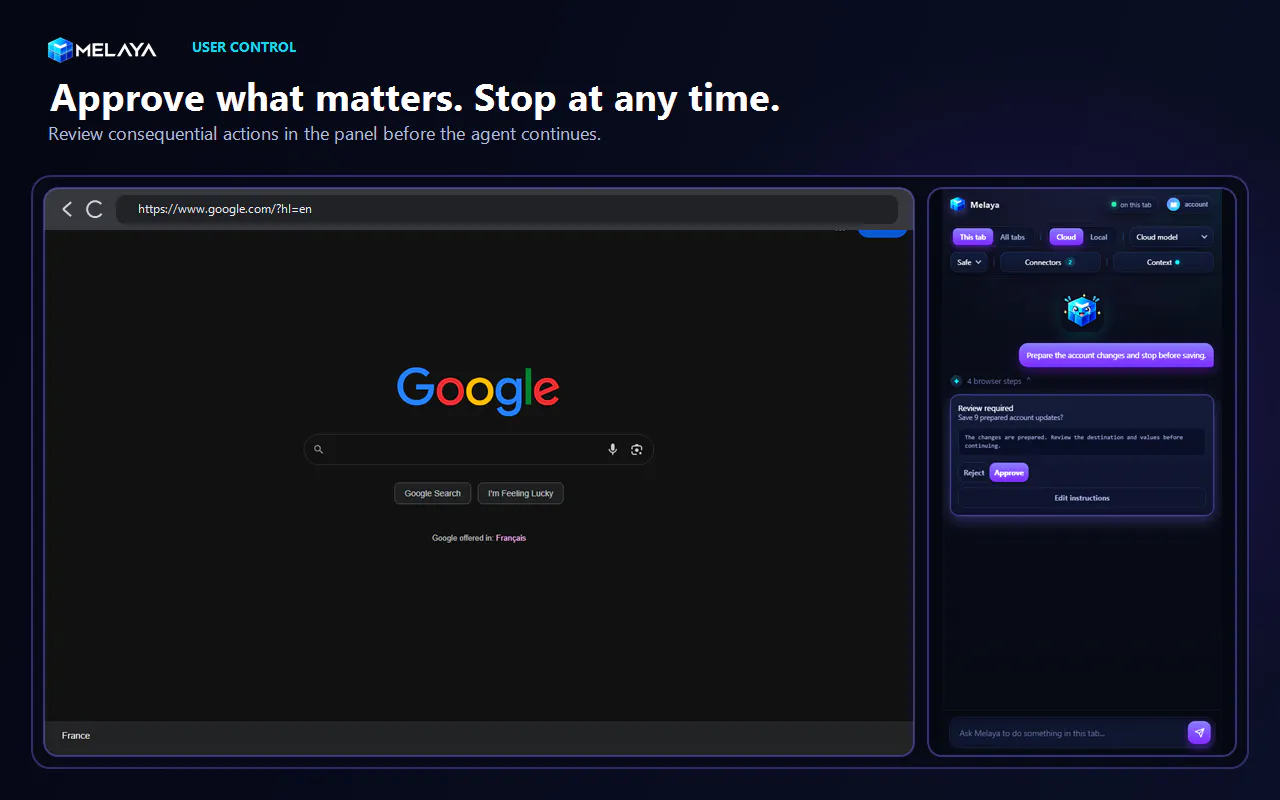Open Connectors with badge 2

pos(1050,262)
